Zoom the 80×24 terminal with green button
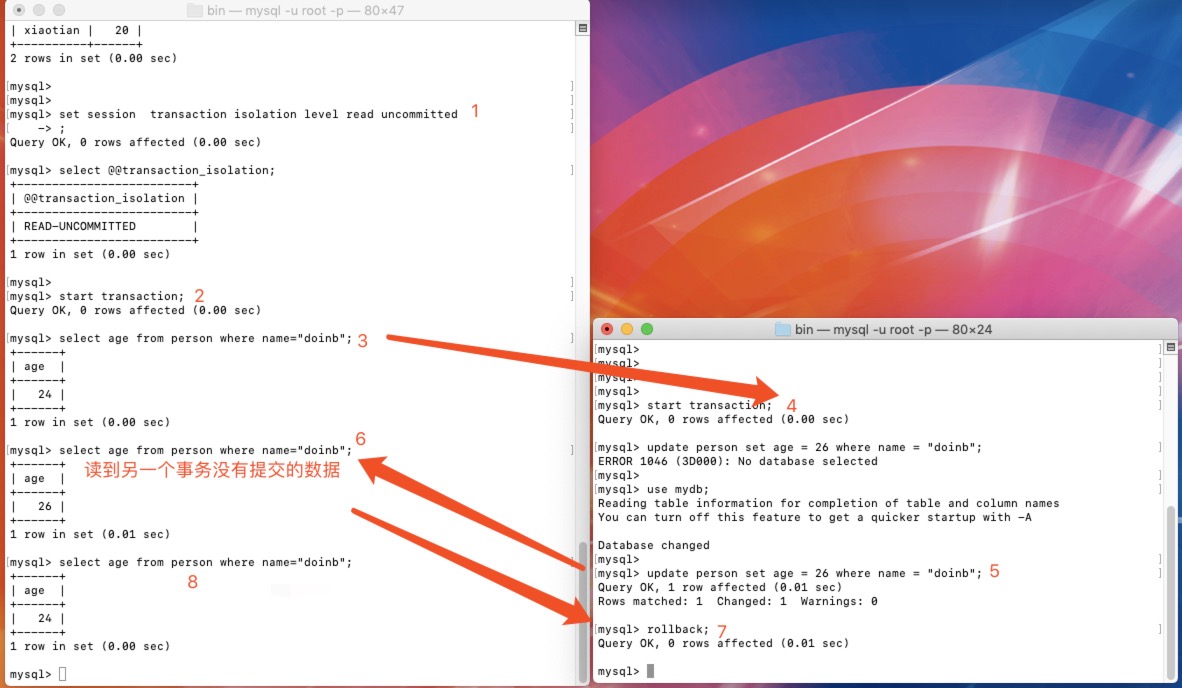 coord(647,329)
